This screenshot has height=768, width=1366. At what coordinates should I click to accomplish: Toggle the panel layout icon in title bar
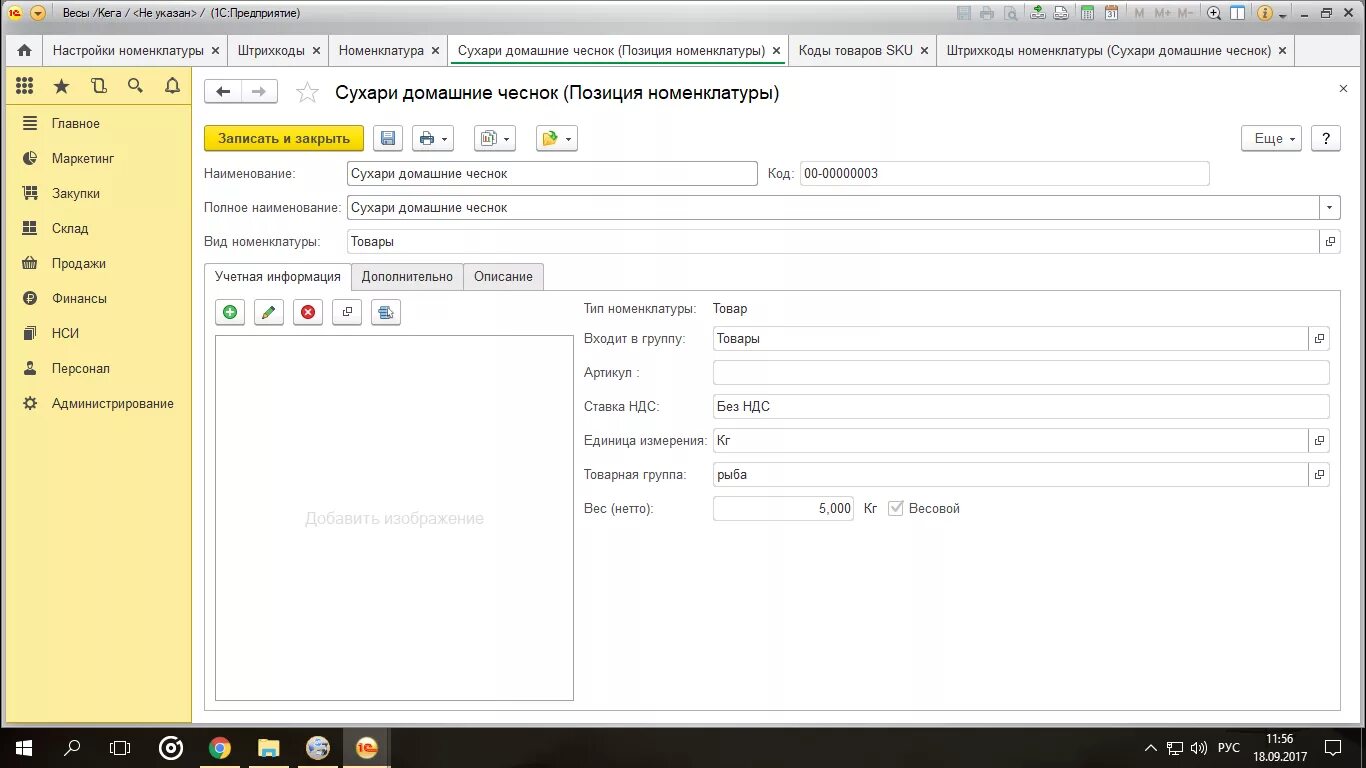1238,13
